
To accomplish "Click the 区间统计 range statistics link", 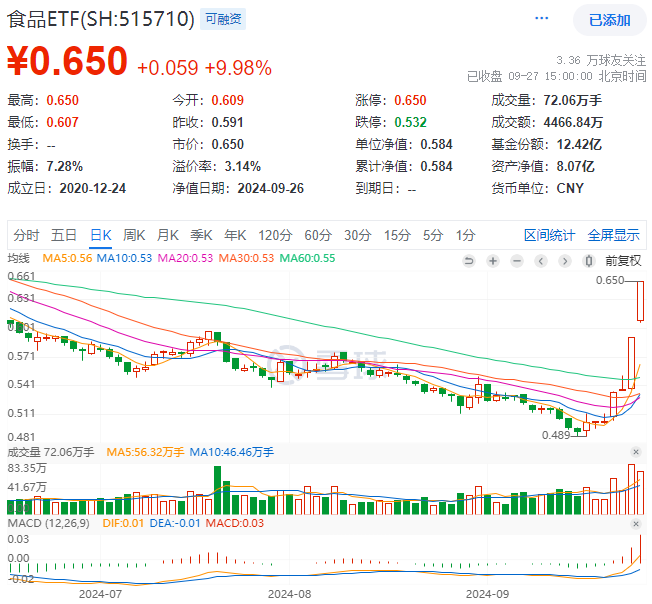I will 549,235.
